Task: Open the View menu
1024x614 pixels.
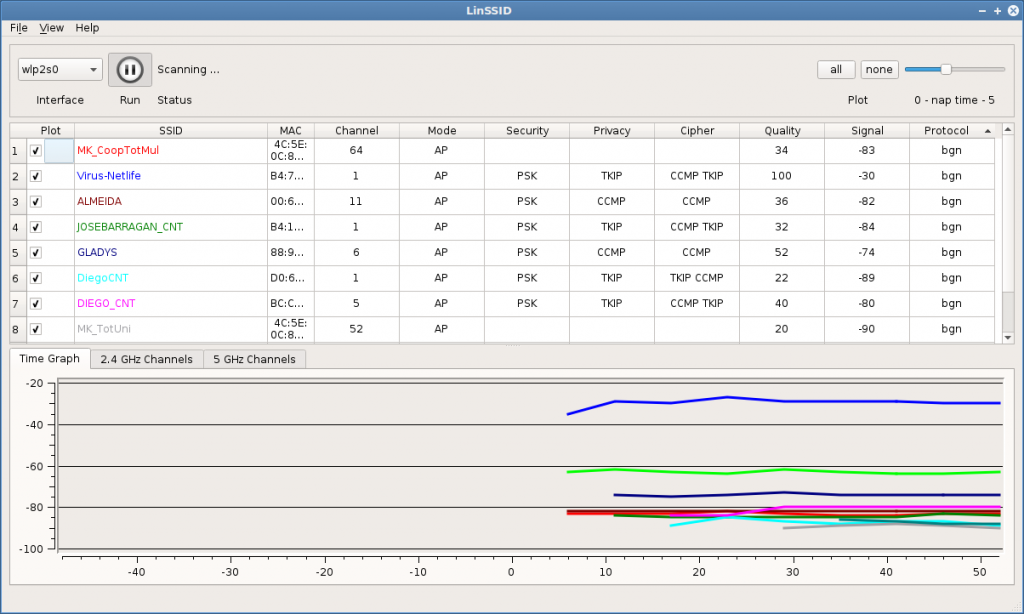Action: [51, 27]
